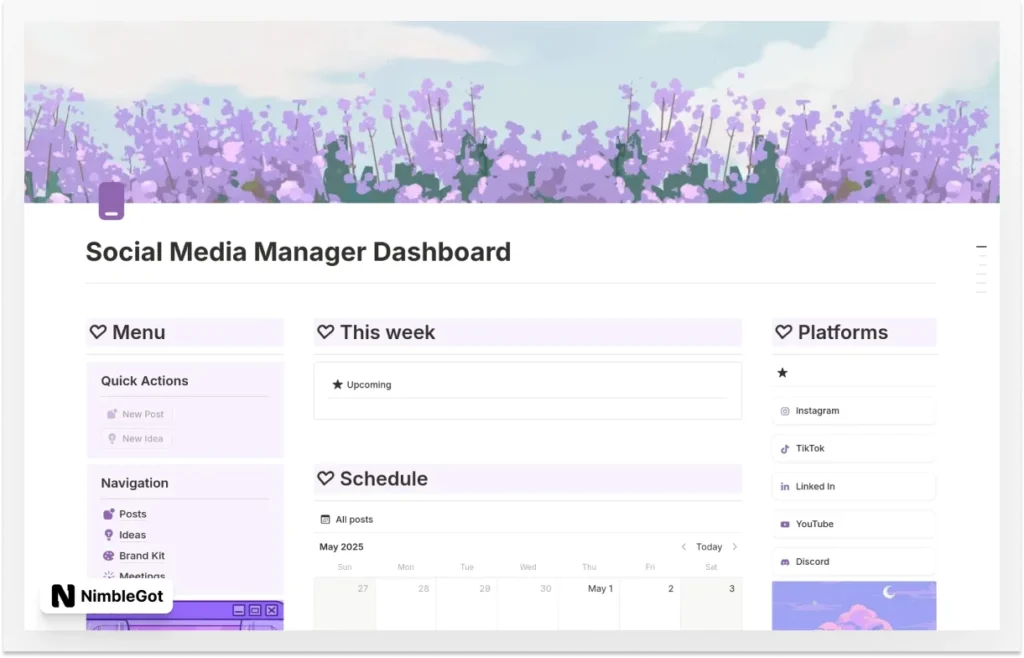Click the Posts icon in Navigation

click(110, 513)
